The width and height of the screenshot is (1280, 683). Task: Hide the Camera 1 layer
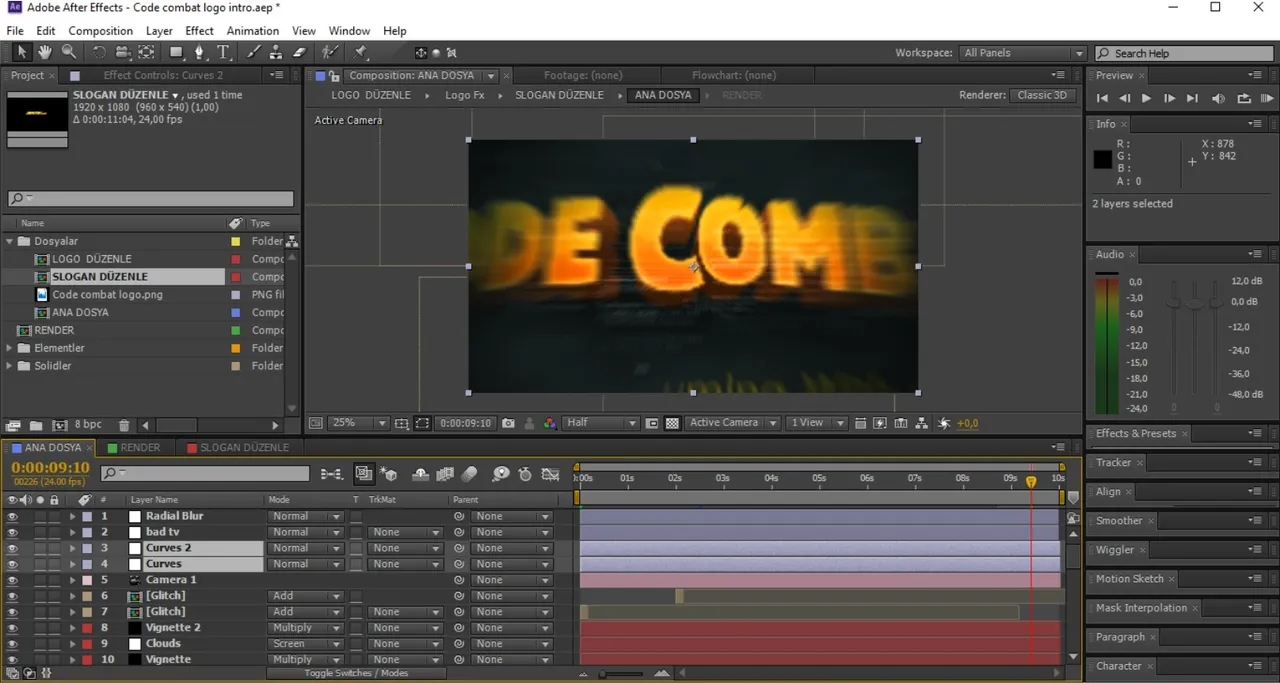point(13,580)
